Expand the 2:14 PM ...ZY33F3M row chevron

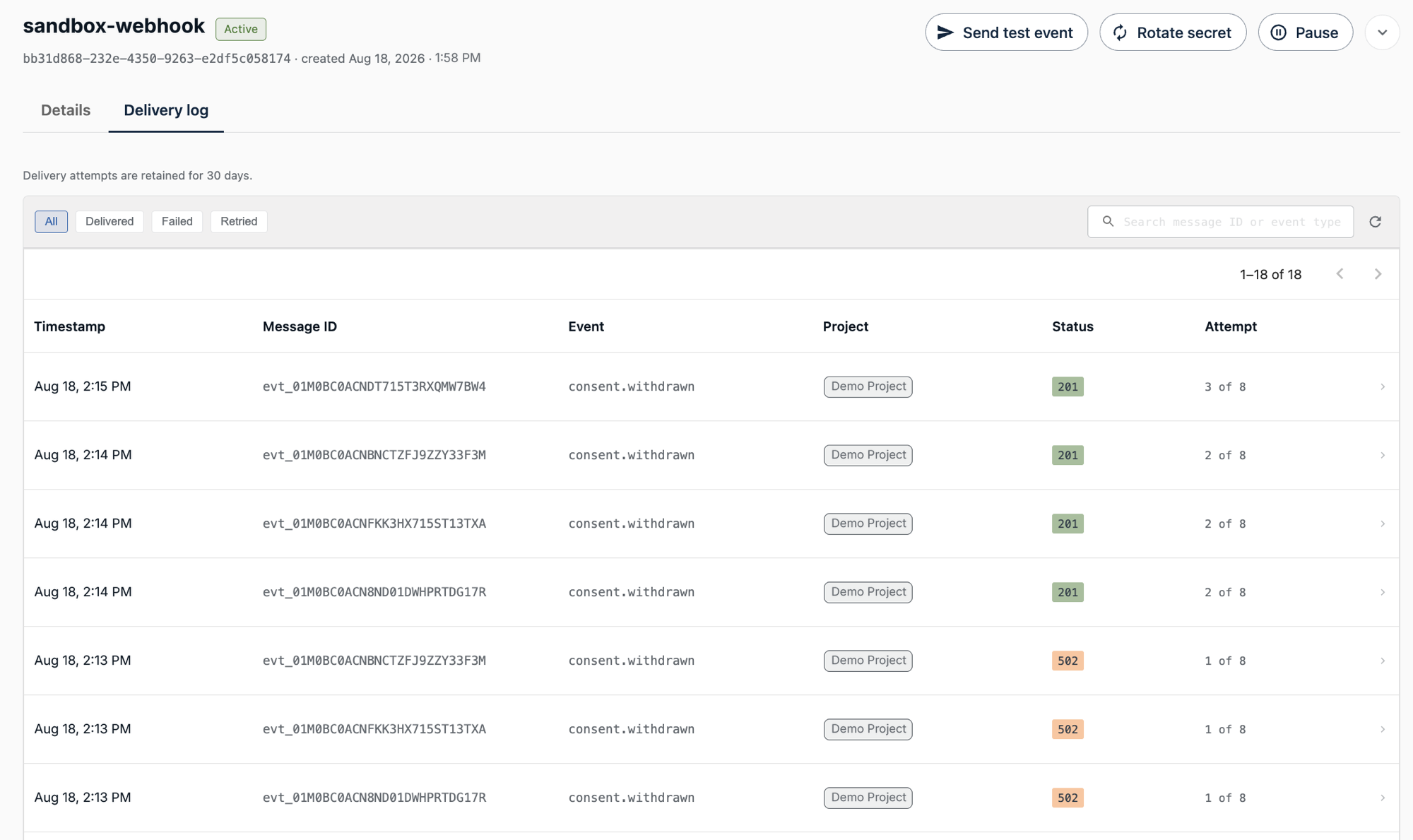(x=1382, y=456)
